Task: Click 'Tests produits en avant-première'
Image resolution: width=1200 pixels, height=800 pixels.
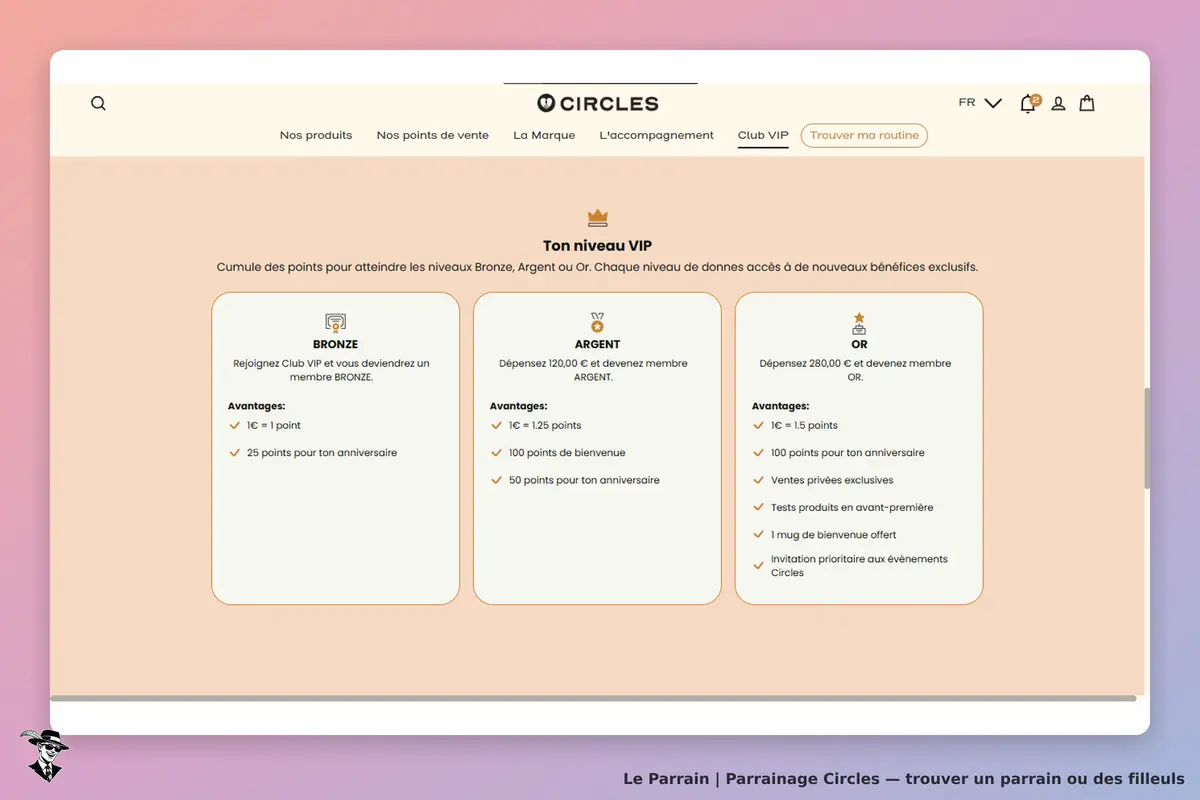Action: click(852, 508)
